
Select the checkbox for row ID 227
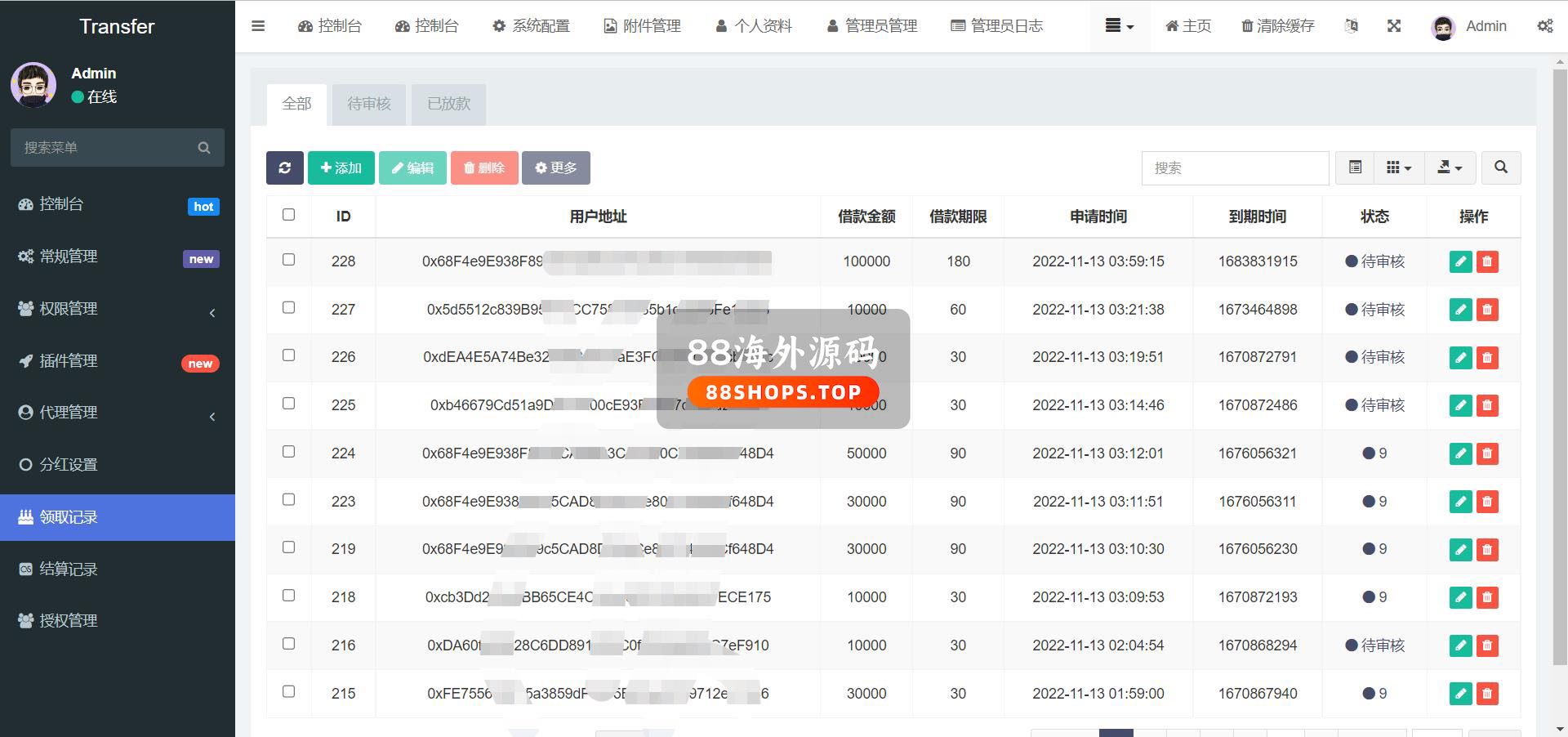click(288, 308)
